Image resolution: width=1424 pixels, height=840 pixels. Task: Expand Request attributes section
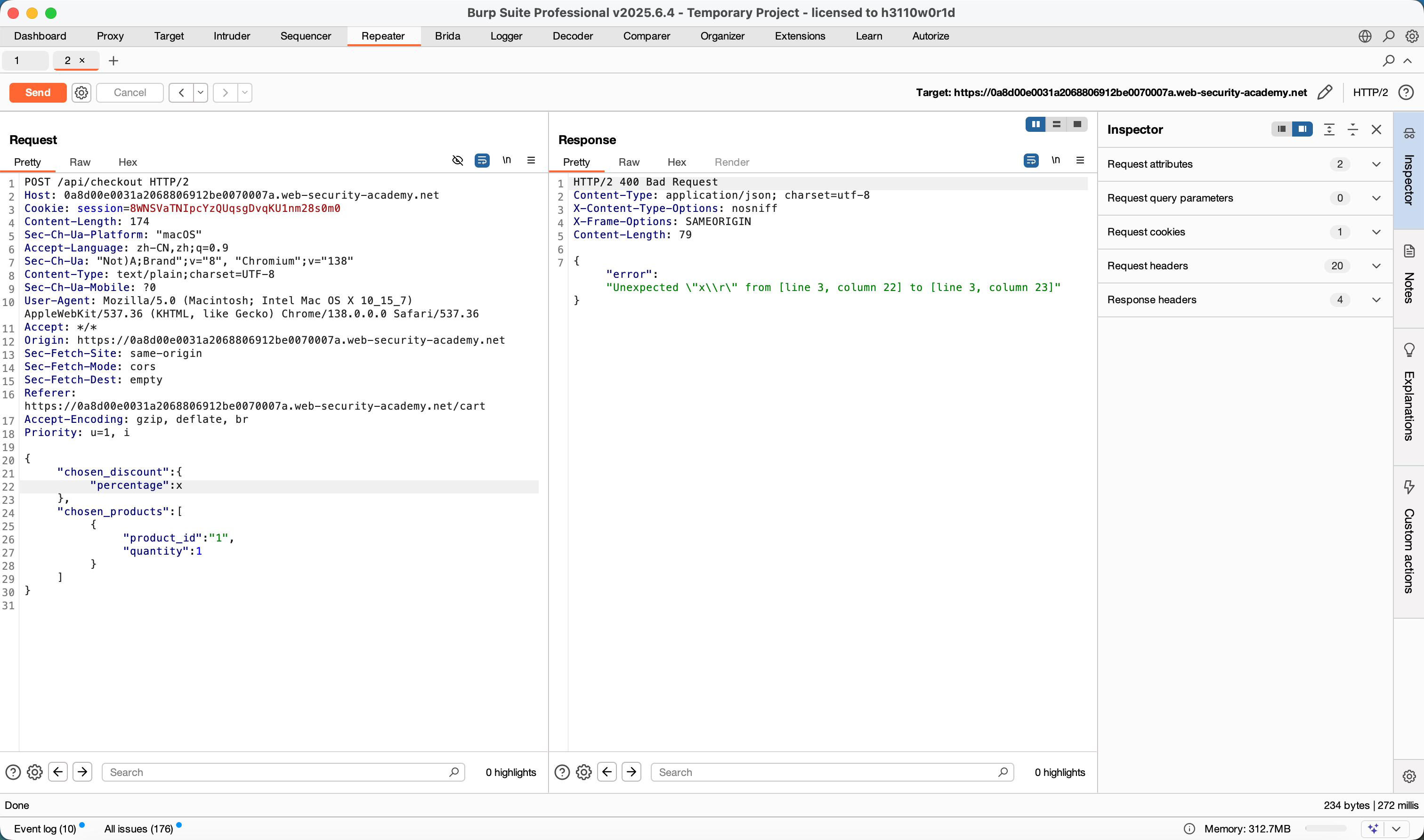pyautogui.click(x=1376, y=164)
